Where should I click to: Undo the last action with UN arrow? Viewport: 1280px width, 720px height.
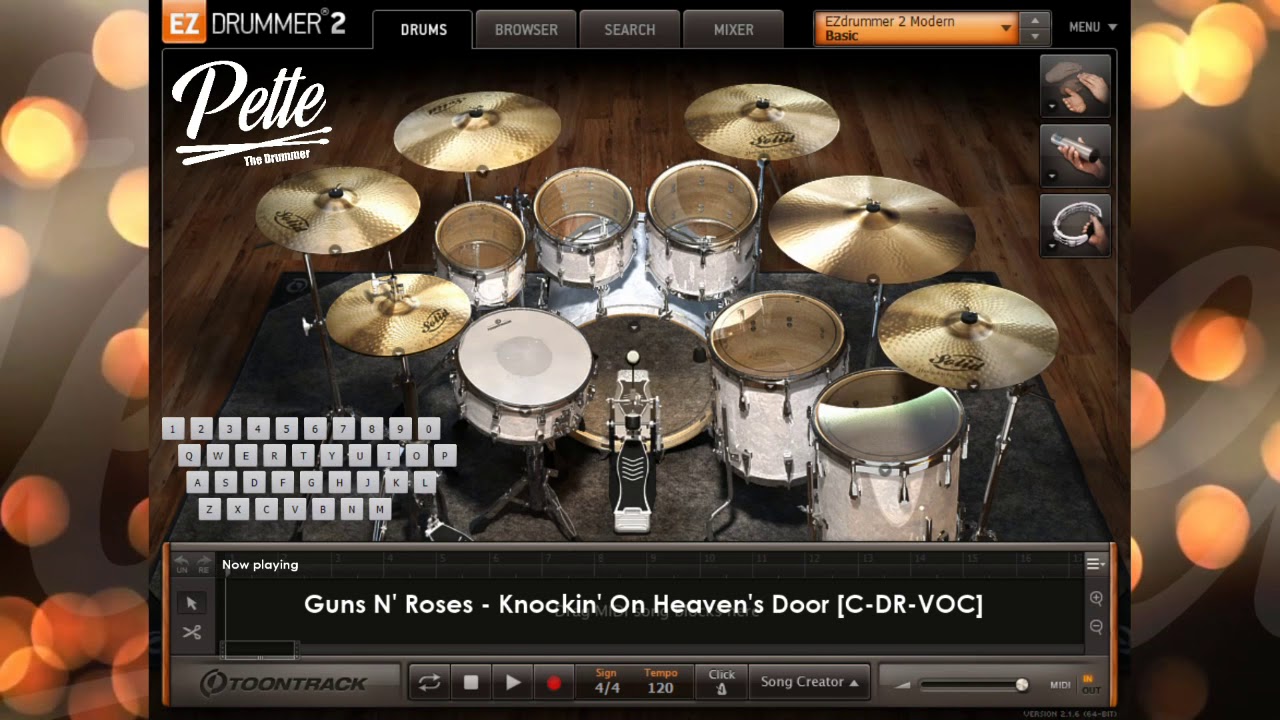pos(182,563)
